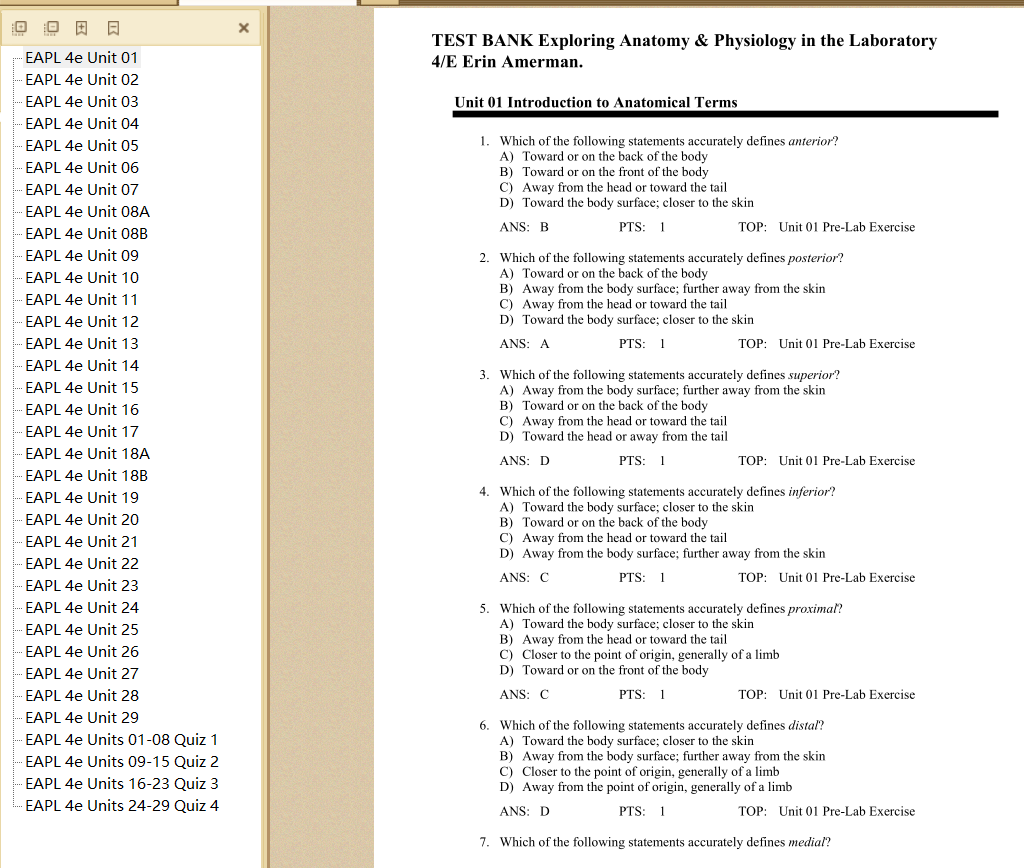Jump to EAPL 4e Units 09-15 Quiz 2
This screenshot has width=1024, height=868.
tap(122, 762)
